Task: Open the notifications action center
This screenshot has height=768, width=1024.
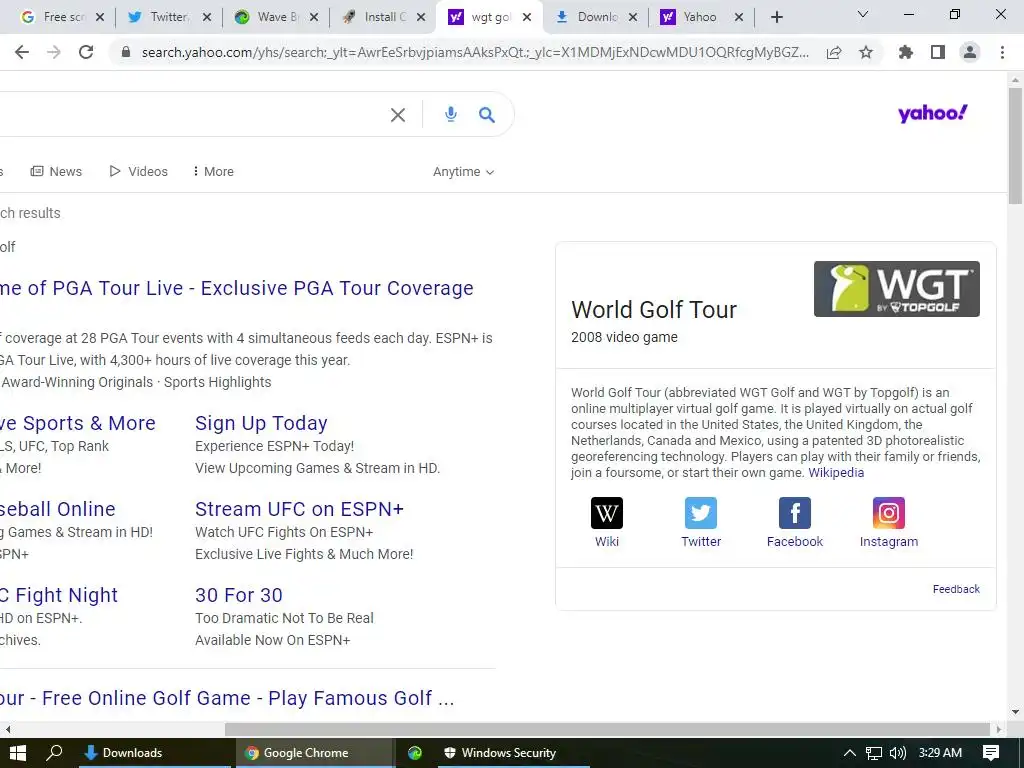Action: click(991, 753)
